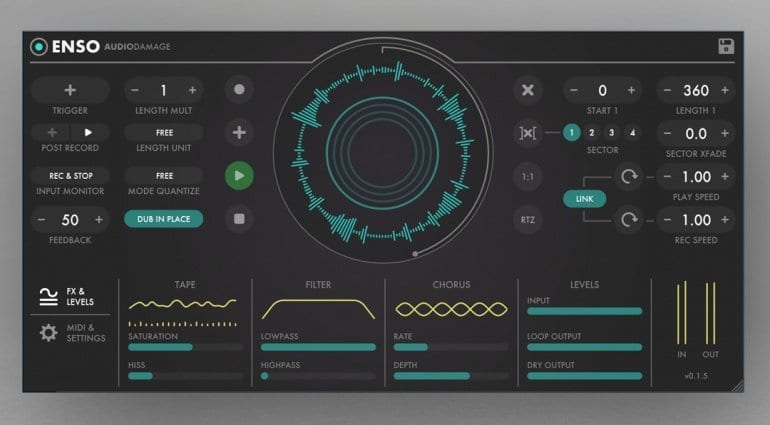This screenshot has height=425, width=770.
Task: Decrease Play Speed with minus
Action: (667, 177)
